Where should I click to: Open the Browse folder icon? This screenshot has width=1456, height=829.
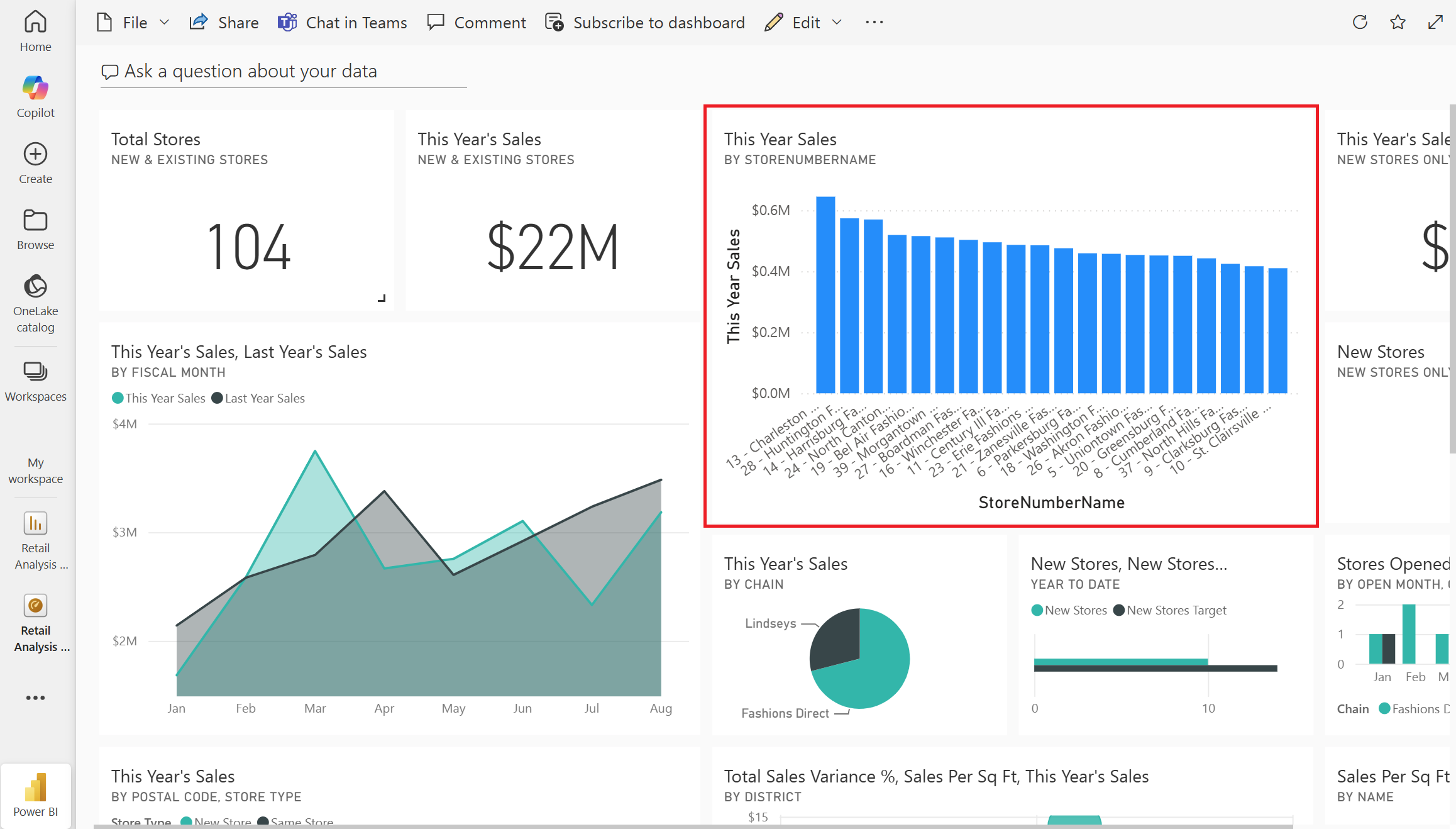(x=35, y=220)
